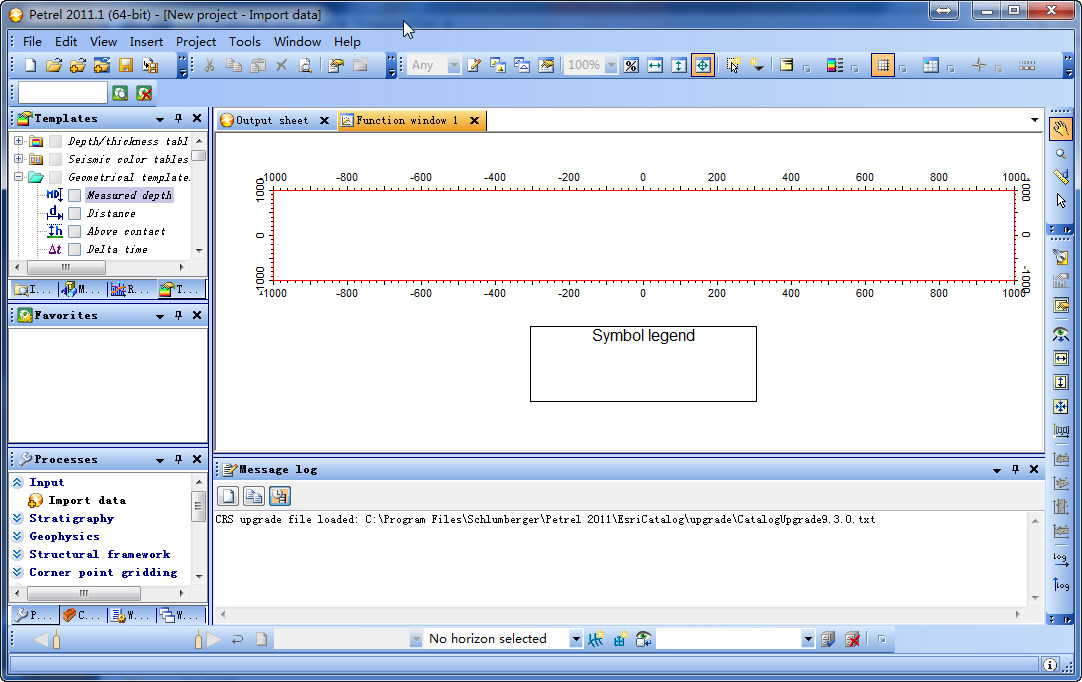Select the magnifier zoom tool on the right
1082x682 pixels.
pos(1061,154)
